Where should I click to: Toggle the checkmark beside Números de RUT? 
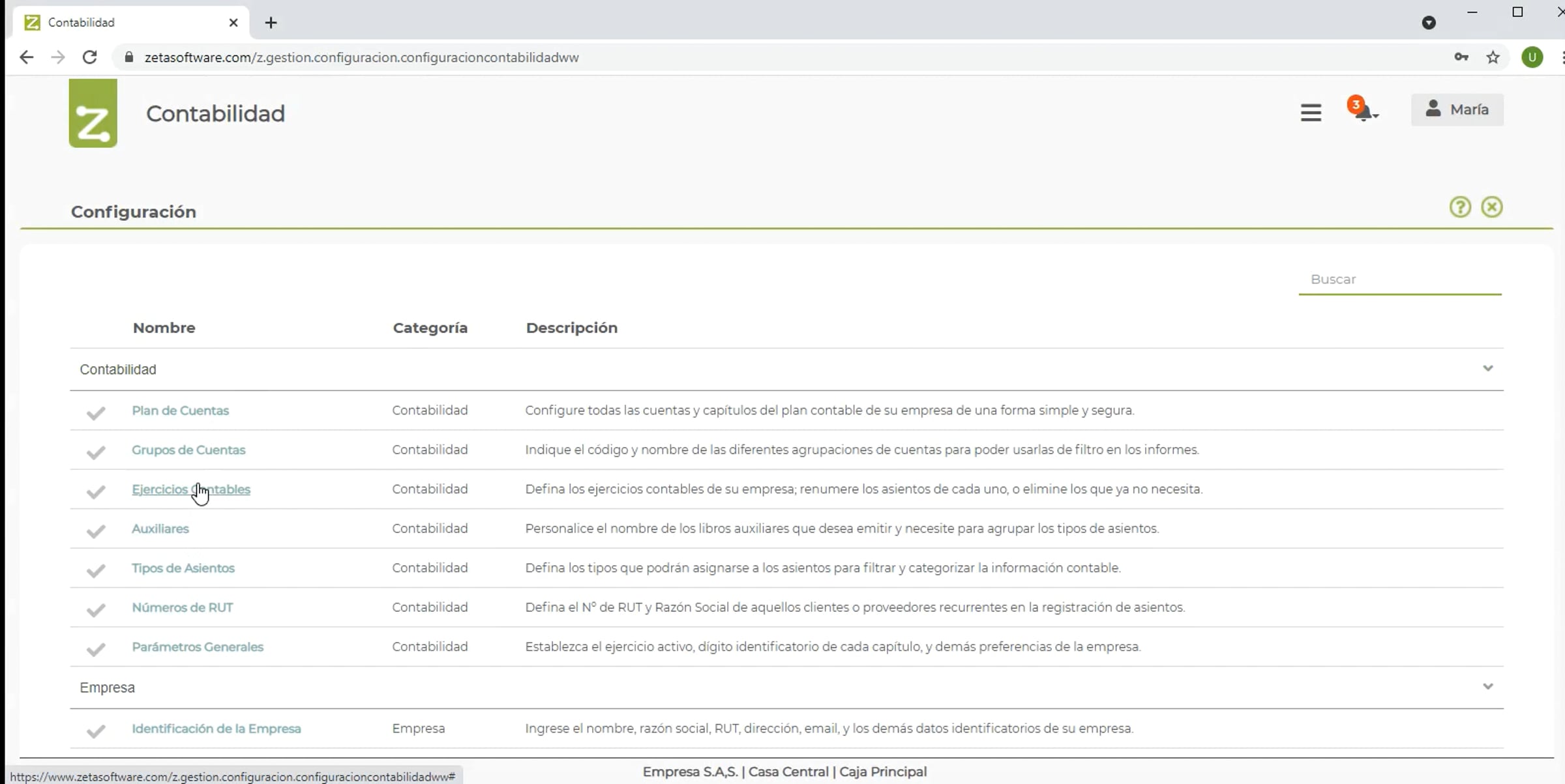(96, 610)
